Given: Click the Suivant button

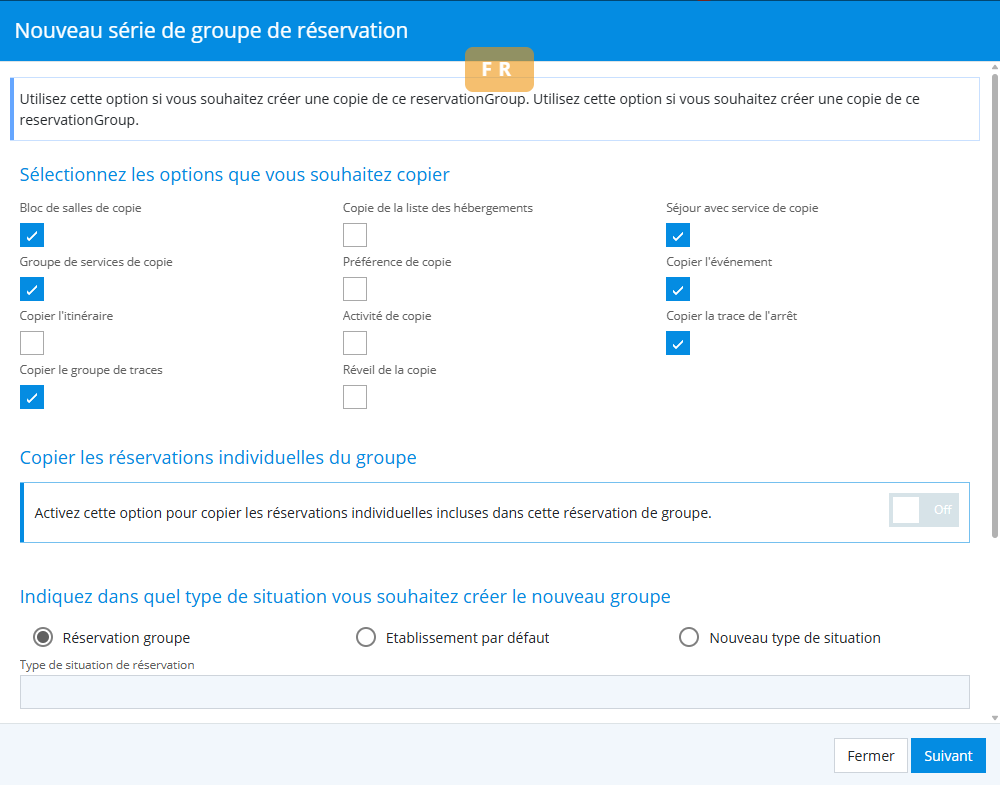Looking at the screenshot, I should (948, 756).
